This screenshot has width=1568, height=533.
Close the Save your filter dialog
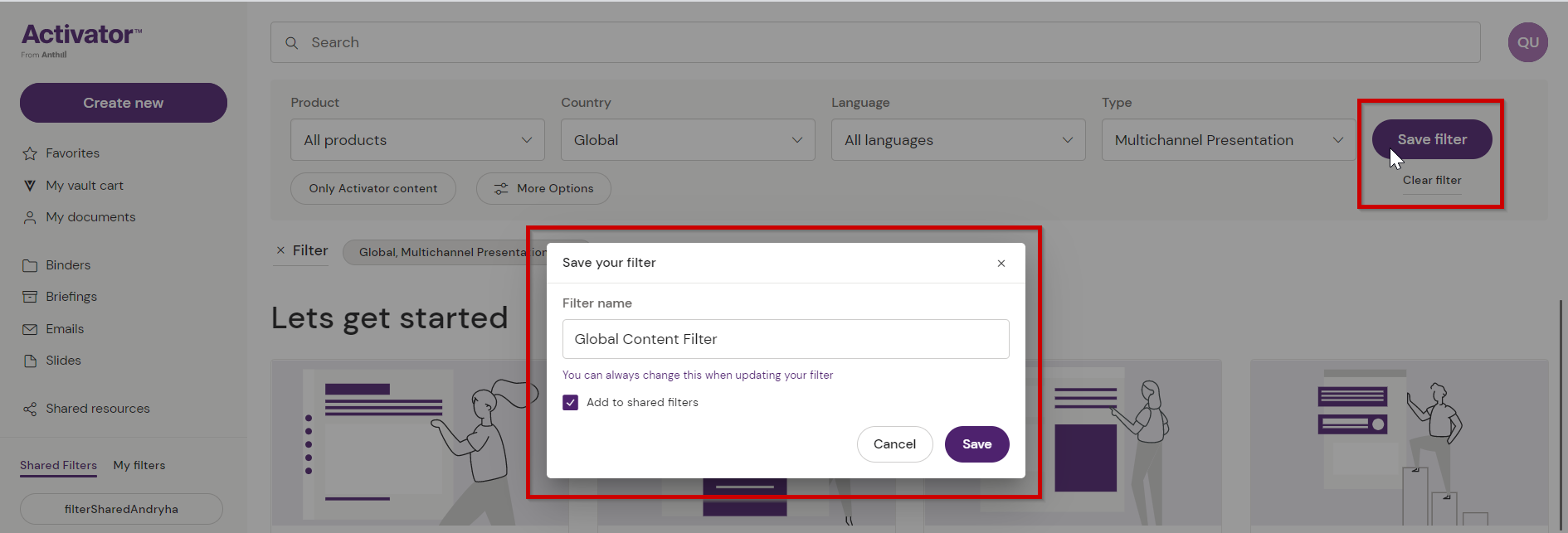(x=1001, y=264)
